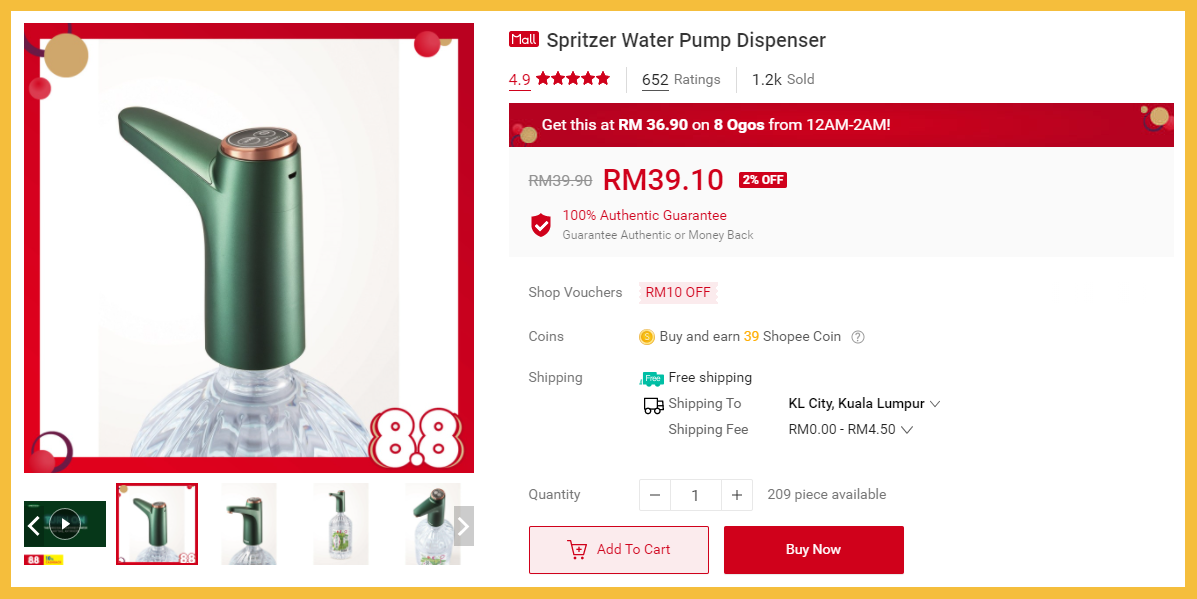Click the red authentic guarantee shield icon
The width and height of the screenshot is (1197, 599).
pyautogui.click(x=541, y=225)
